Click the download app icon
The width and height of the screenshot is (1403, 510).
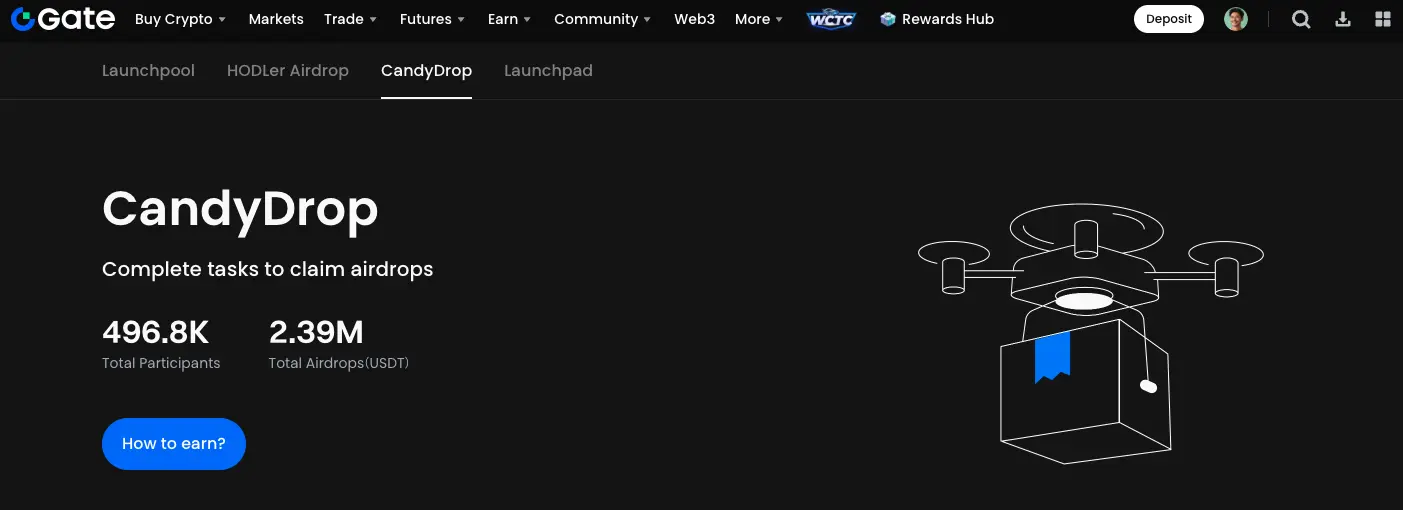point(1343,19)
